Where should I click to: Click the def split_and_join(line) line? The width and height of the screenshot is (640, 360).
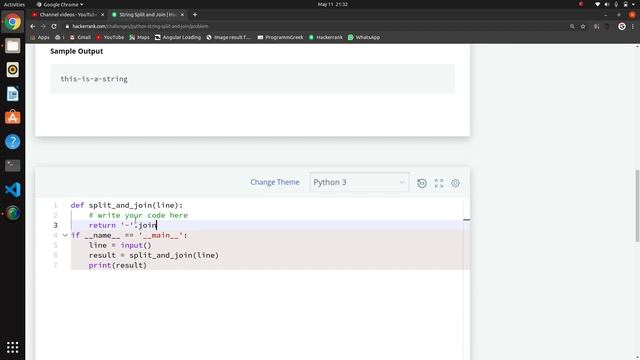click(x=127, y=205)
